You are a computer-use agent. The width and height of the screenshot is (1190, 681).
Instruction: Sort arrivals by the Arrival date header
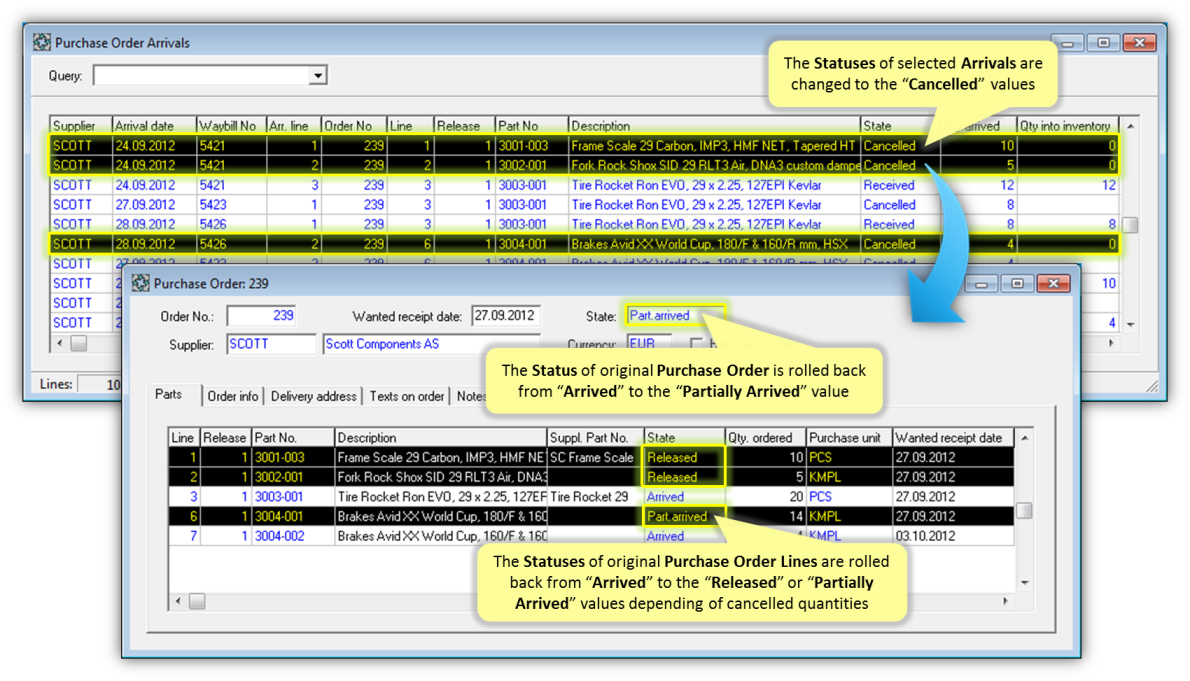tap(153, 126)
